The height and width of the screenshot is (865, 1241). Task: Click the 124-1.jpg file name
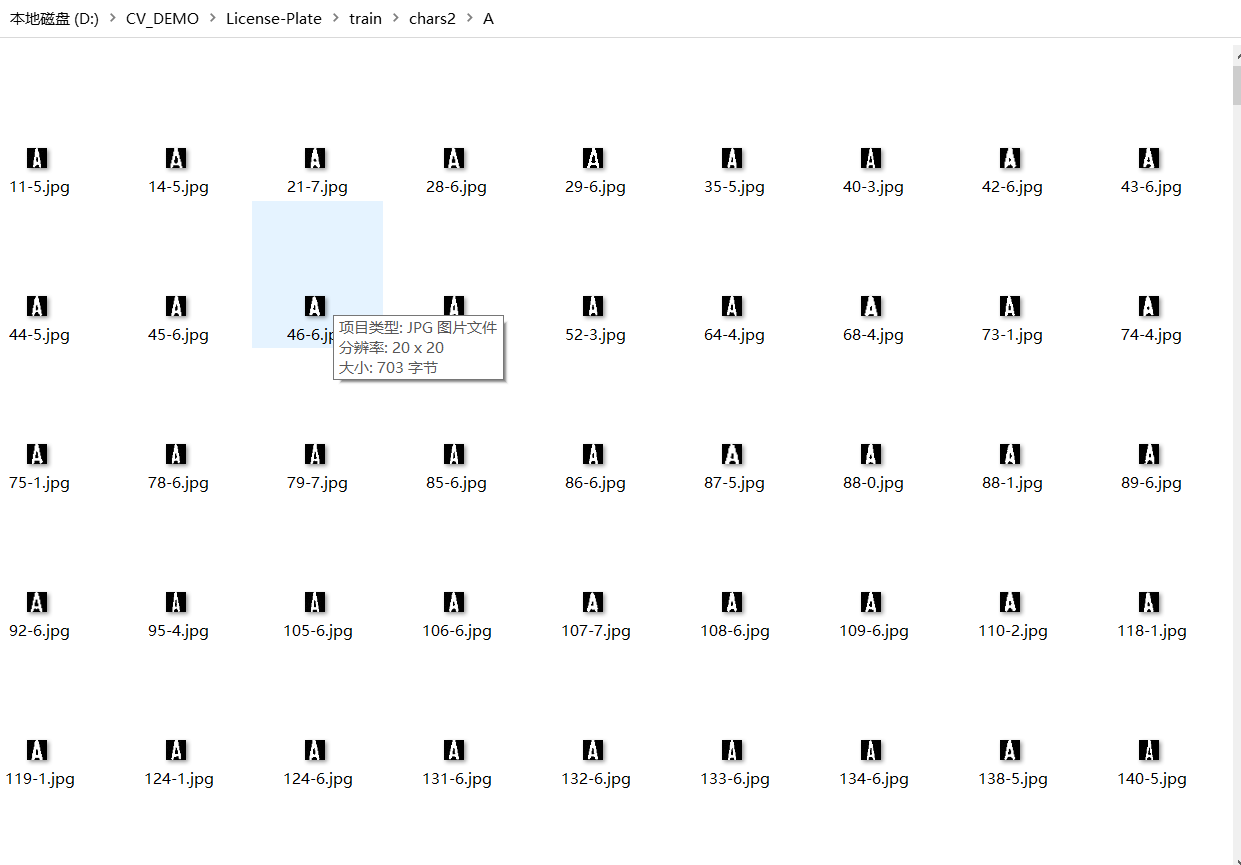pyautogui.click(x=179, y=779)
